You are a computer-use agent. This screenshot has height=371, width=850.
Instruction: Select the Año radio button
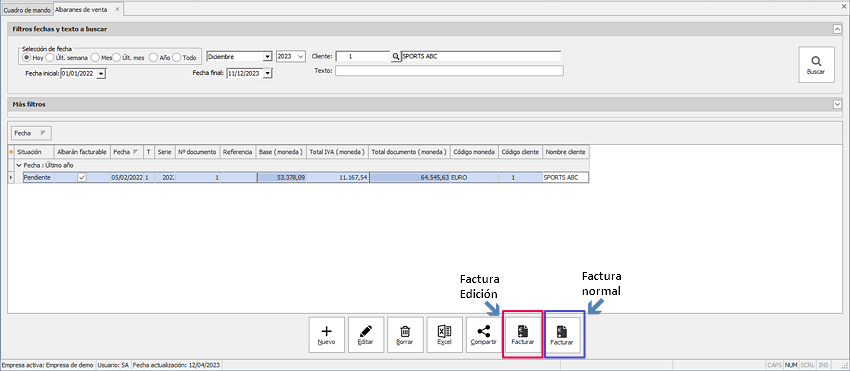coord(153,57)
